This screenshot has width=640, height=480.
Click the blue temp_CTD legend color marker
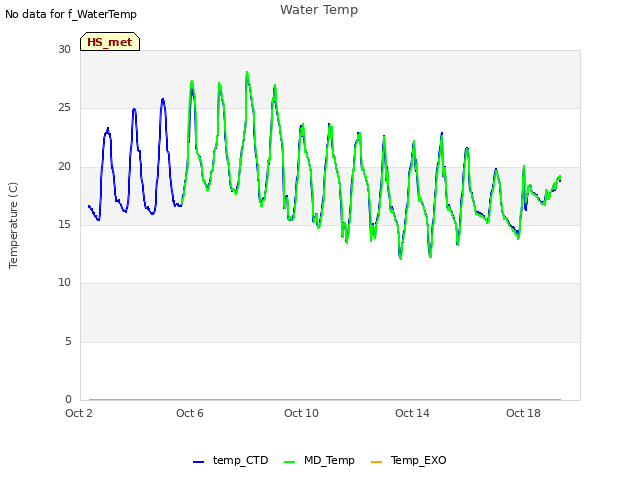point(198,462)
